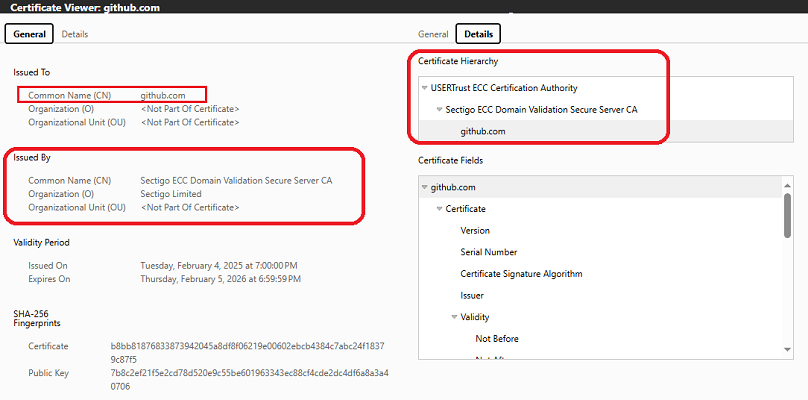Select github.com in Certificate Hierarchy
This screenshot has width=808, height=400.
pos(482,131)
